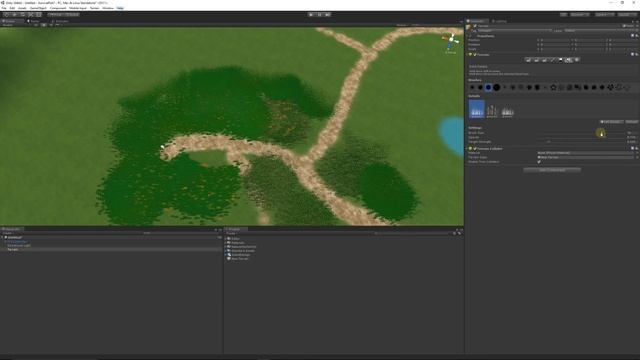Click the Edit Details button
Screen dimensions: 640x360
(x=611, y=122)
